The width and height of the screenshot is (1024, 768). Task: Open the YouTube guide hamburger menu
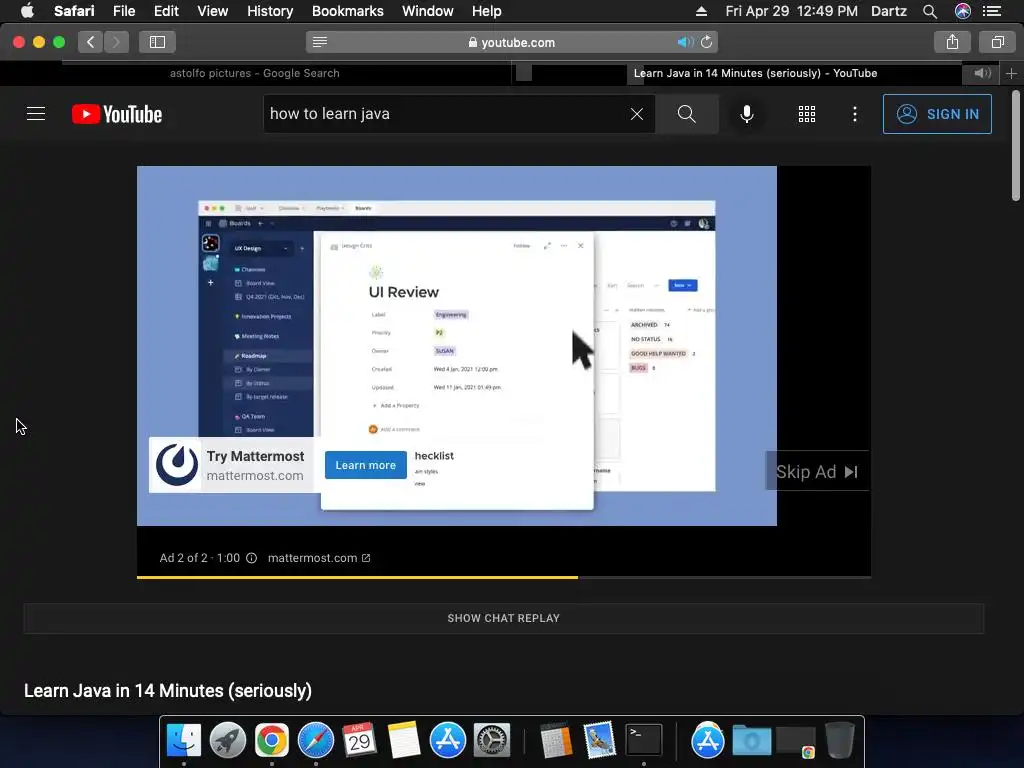click(x=36, y=114)
